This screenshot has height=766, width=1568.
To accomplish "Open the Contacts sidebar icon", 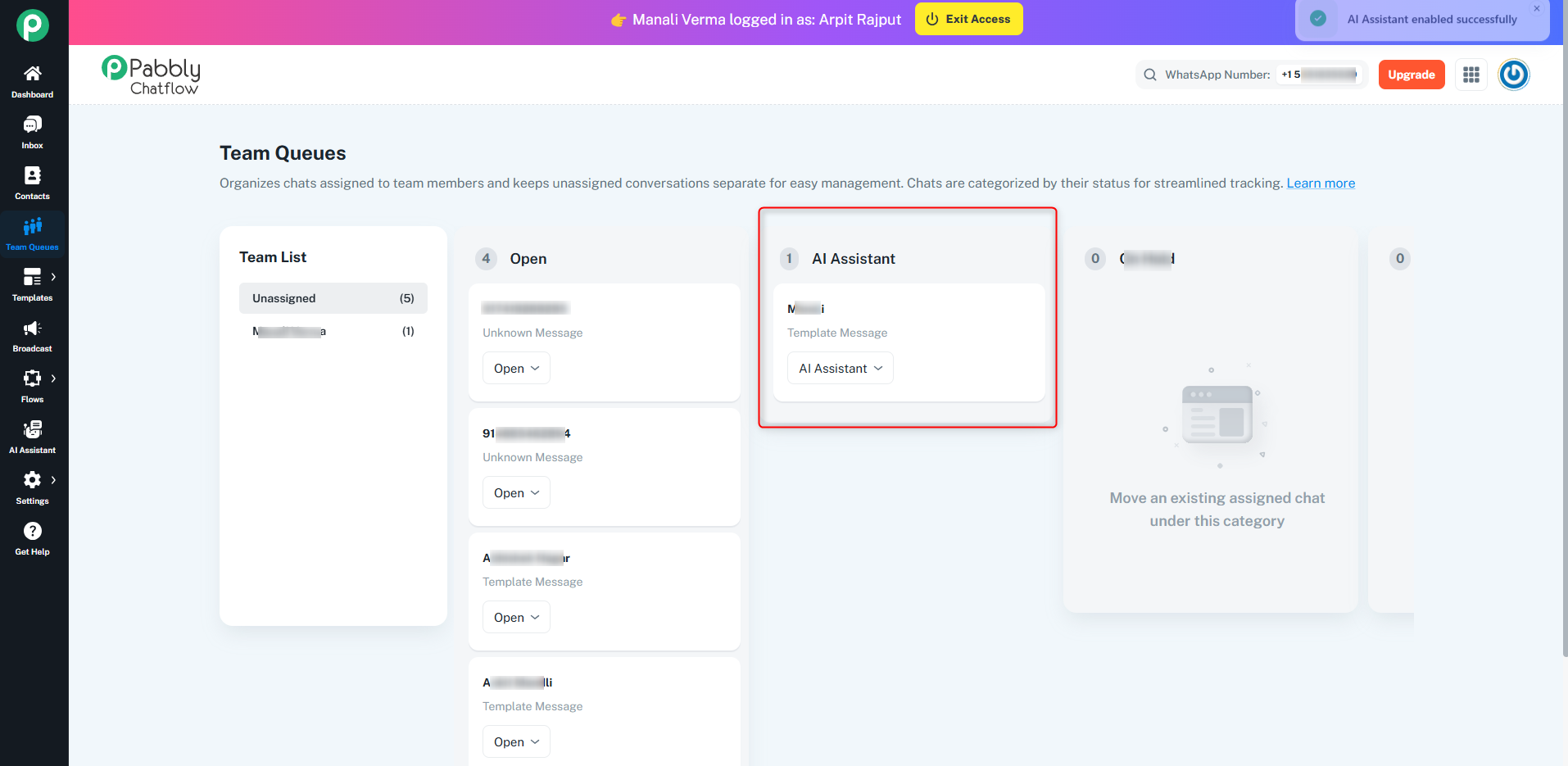I will click(33, 175).
